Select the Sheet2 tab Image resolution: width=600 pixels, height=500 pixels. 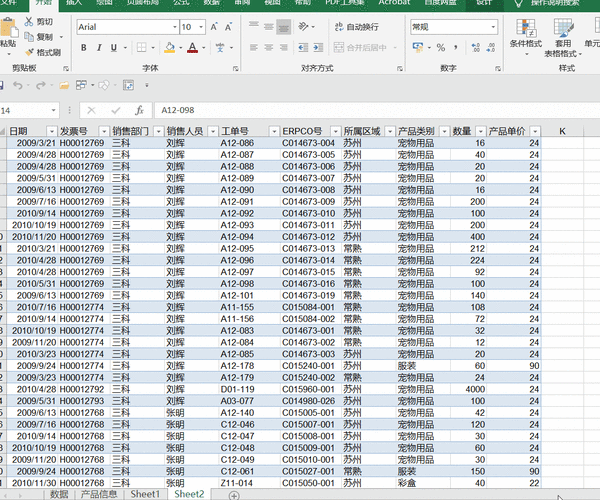[189, 494]
